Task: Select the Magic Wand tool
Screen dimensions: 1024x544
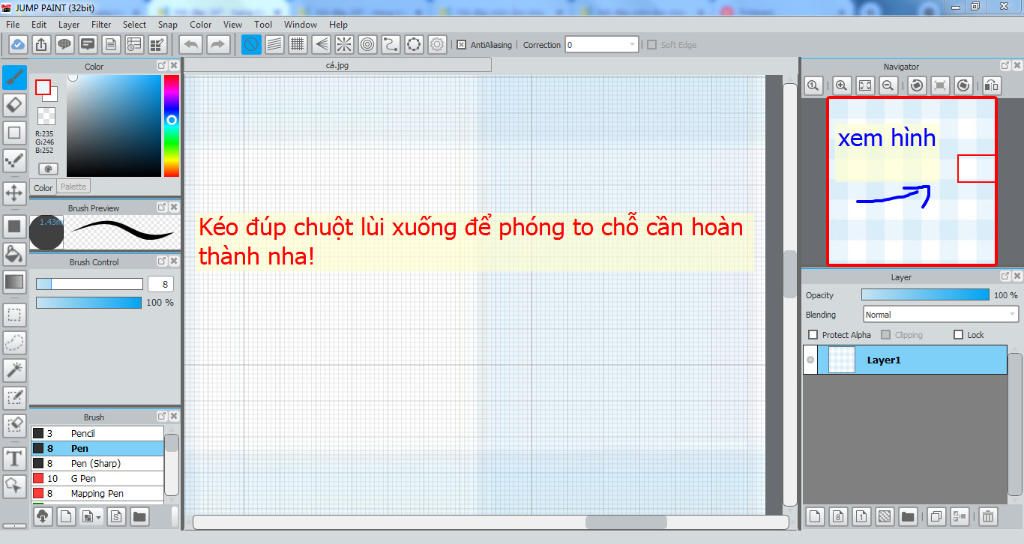Action: (x=14, y=370)
